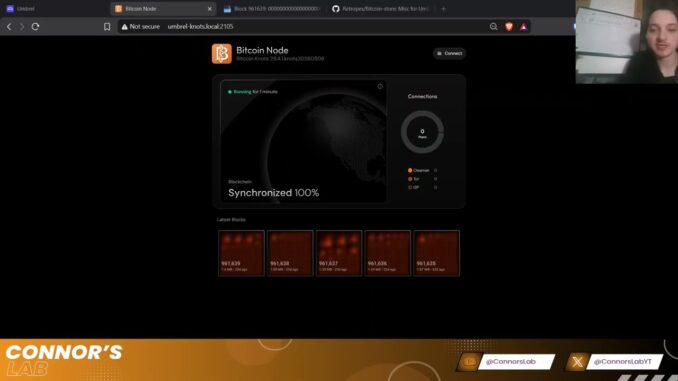Image resolution: width=678 pixels, height=381 pixels.
Task: Click the YouTube icon in the bottom banner
Action: coord(469,362)
